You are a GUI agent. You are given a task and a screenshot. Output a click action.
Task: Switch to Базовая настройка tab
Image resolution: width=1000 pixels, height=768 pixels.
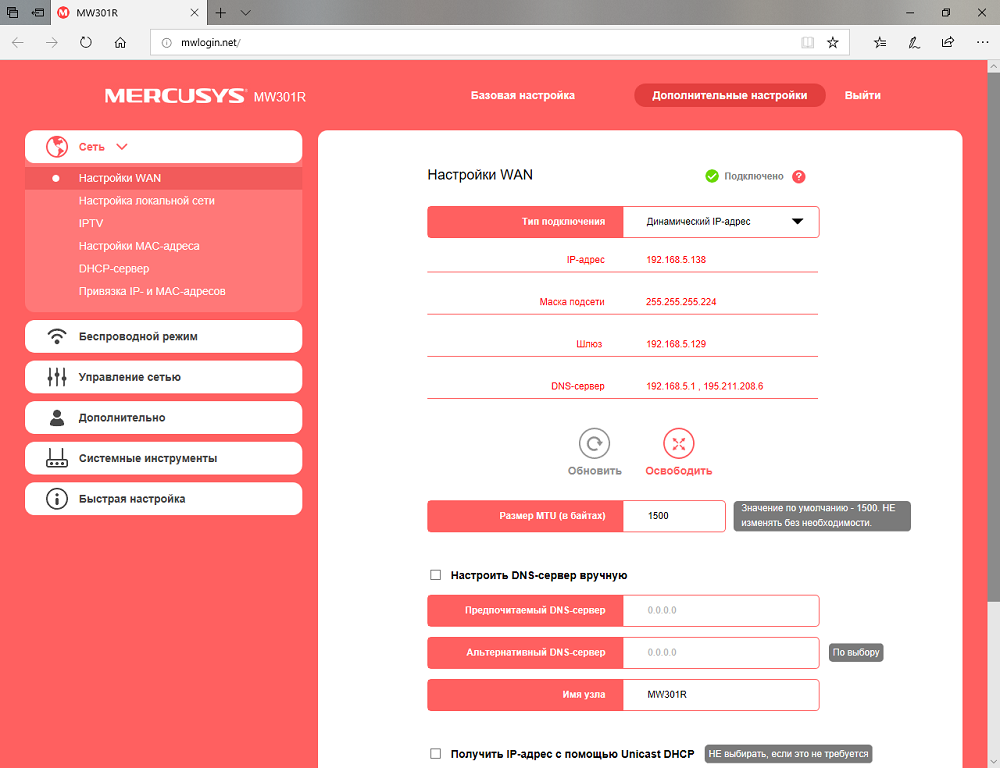(523, 95)
